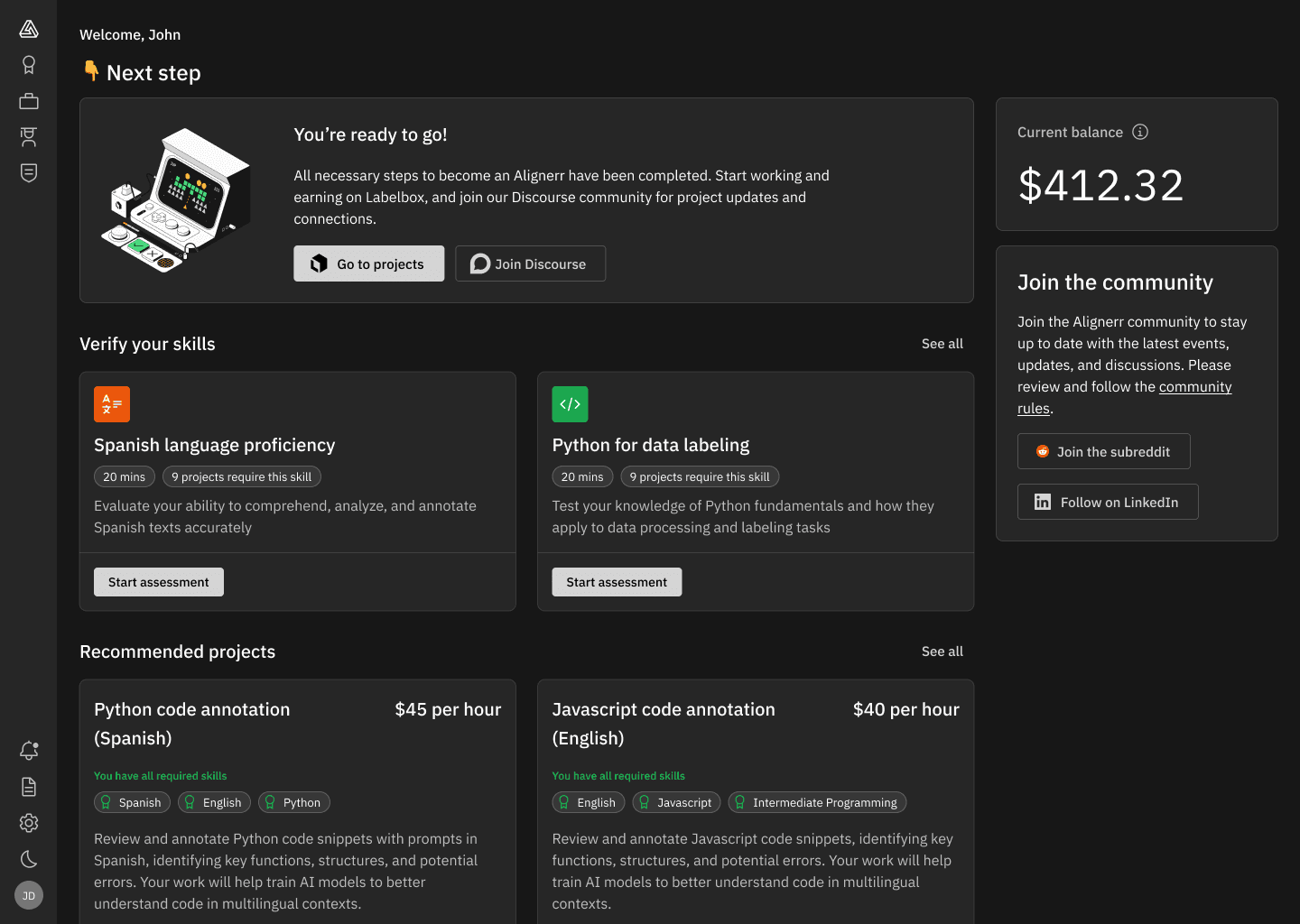Image resolution: width=1300 pixels, height=924 pixels.
Task: Toggle dark mode with the moon icon
Action: [x=29, y=859]
